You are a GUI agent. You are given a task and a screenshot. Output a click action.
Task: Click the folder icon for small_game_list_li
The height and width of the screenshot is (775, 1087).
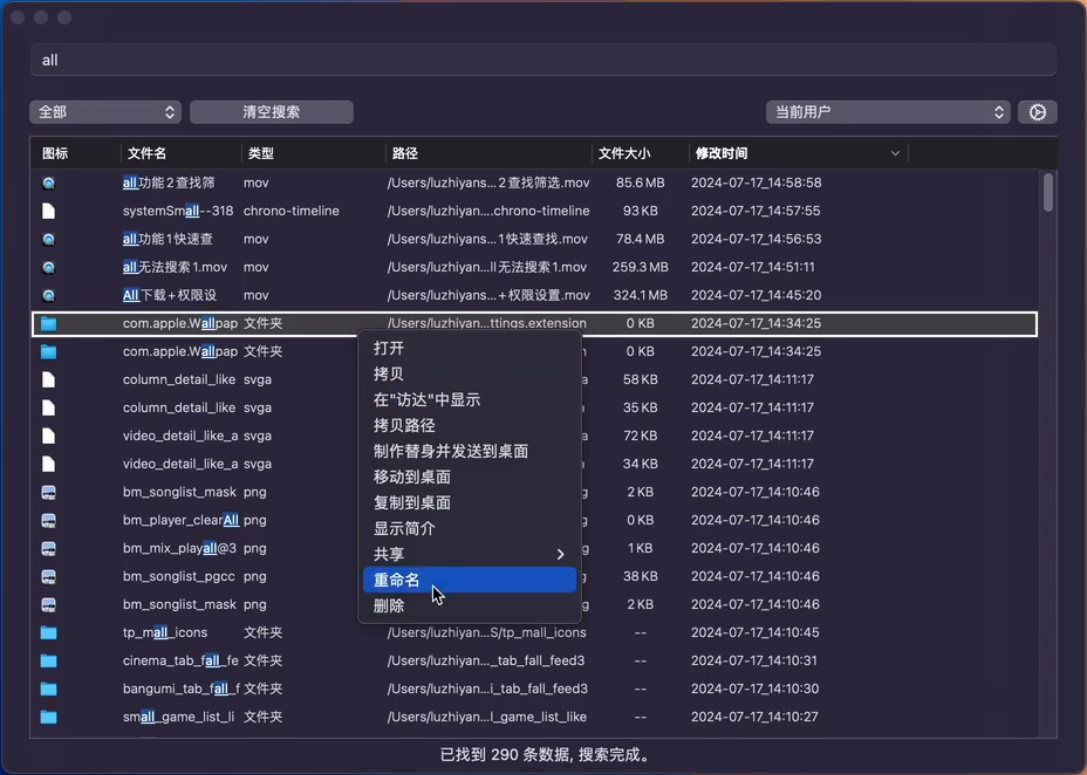tap(49, 717)
